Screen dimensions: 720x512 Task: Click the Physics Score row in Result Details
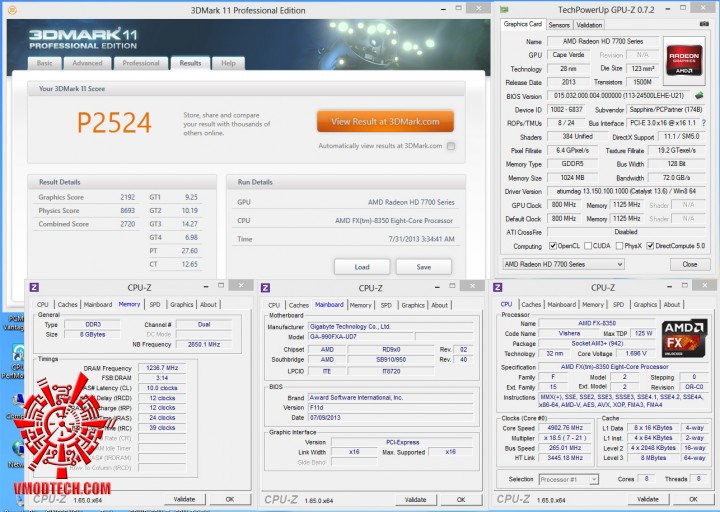[86, 211]
